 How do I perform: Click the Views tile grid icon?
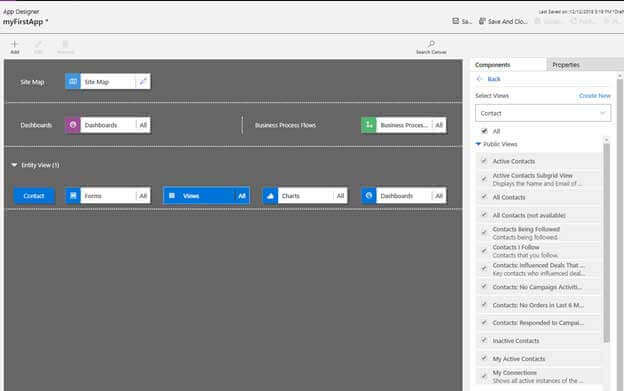point(172,196)
